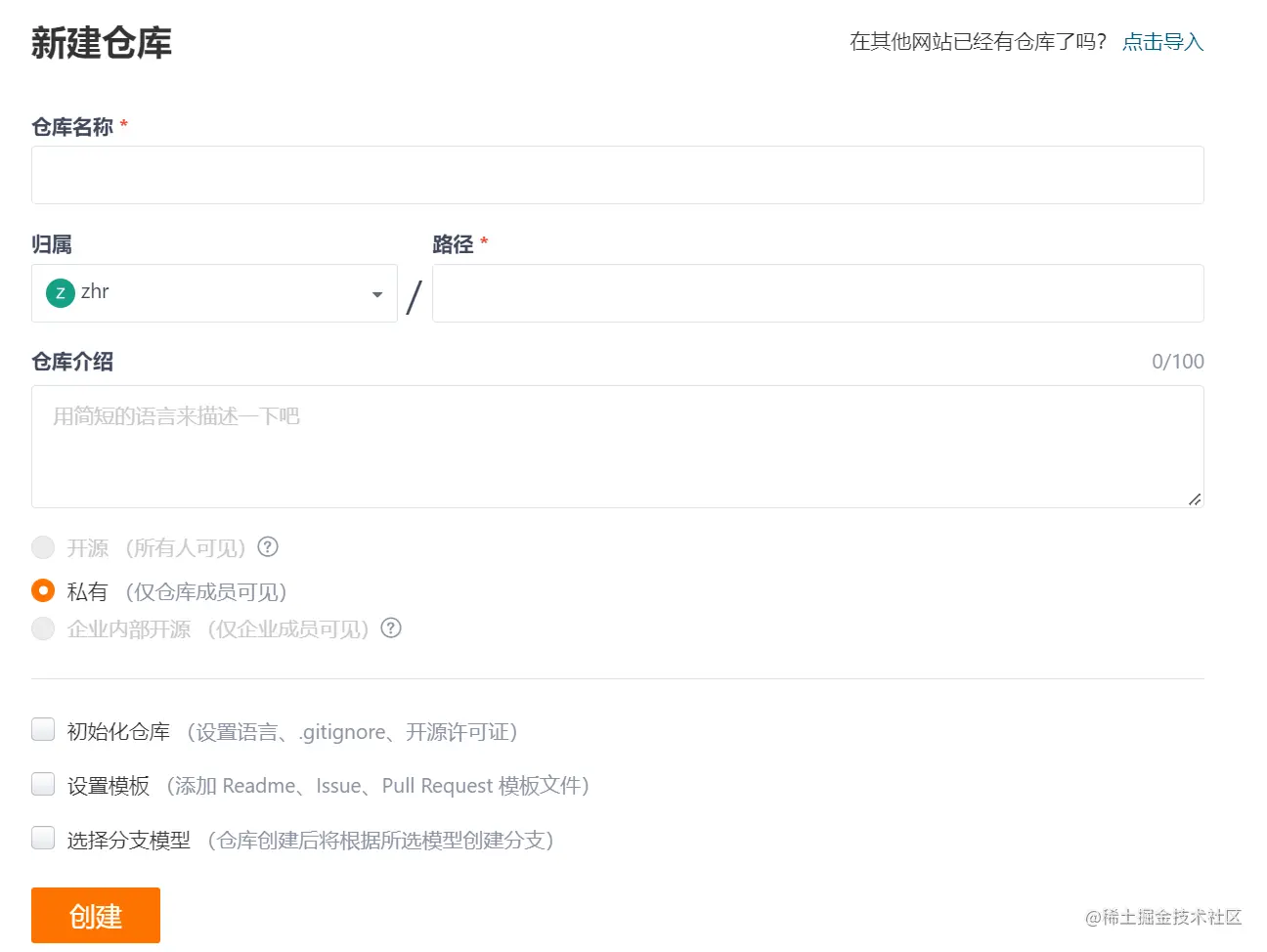The height and width of the screenshot is (952, 1267).
Task: Click the orange 创建 button
Action: 96,916
